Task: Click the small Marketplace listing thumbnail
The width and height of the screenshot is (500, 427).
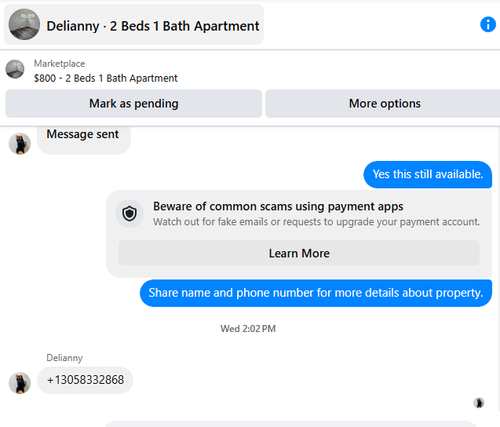Action: pyautogui.click(x=15, y=69)
